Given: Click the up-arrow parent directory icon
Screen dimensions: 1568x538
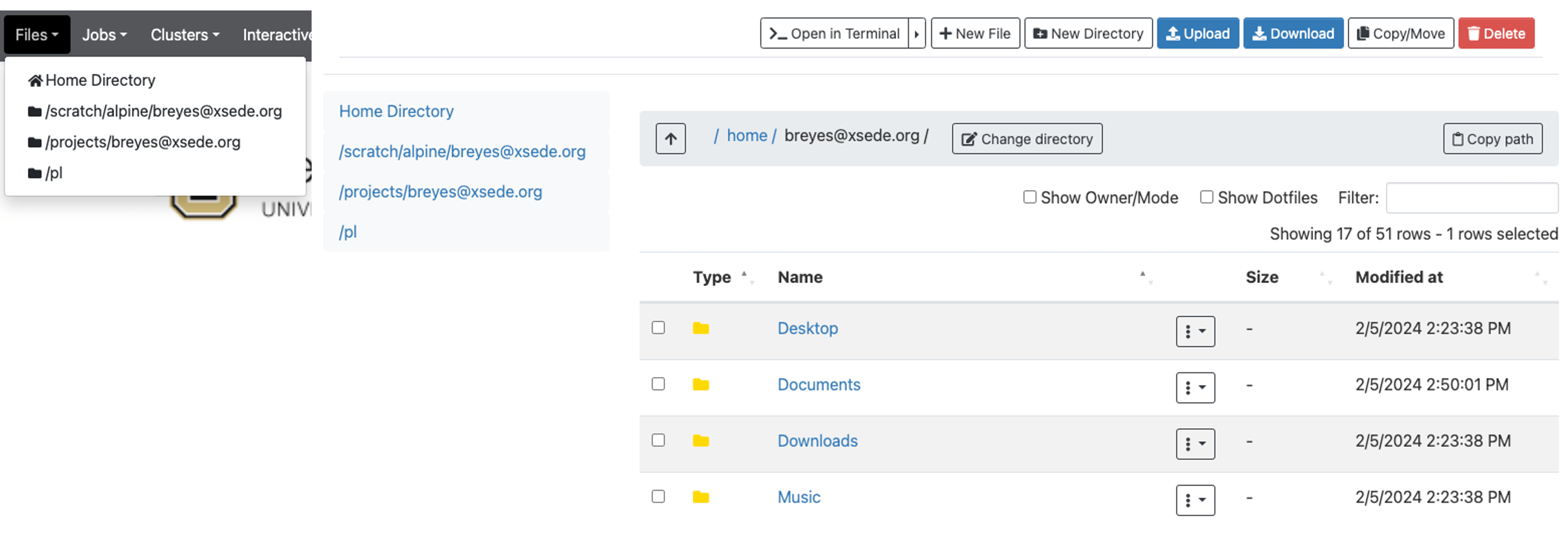Looking at the screenshot, I should 670,139.
